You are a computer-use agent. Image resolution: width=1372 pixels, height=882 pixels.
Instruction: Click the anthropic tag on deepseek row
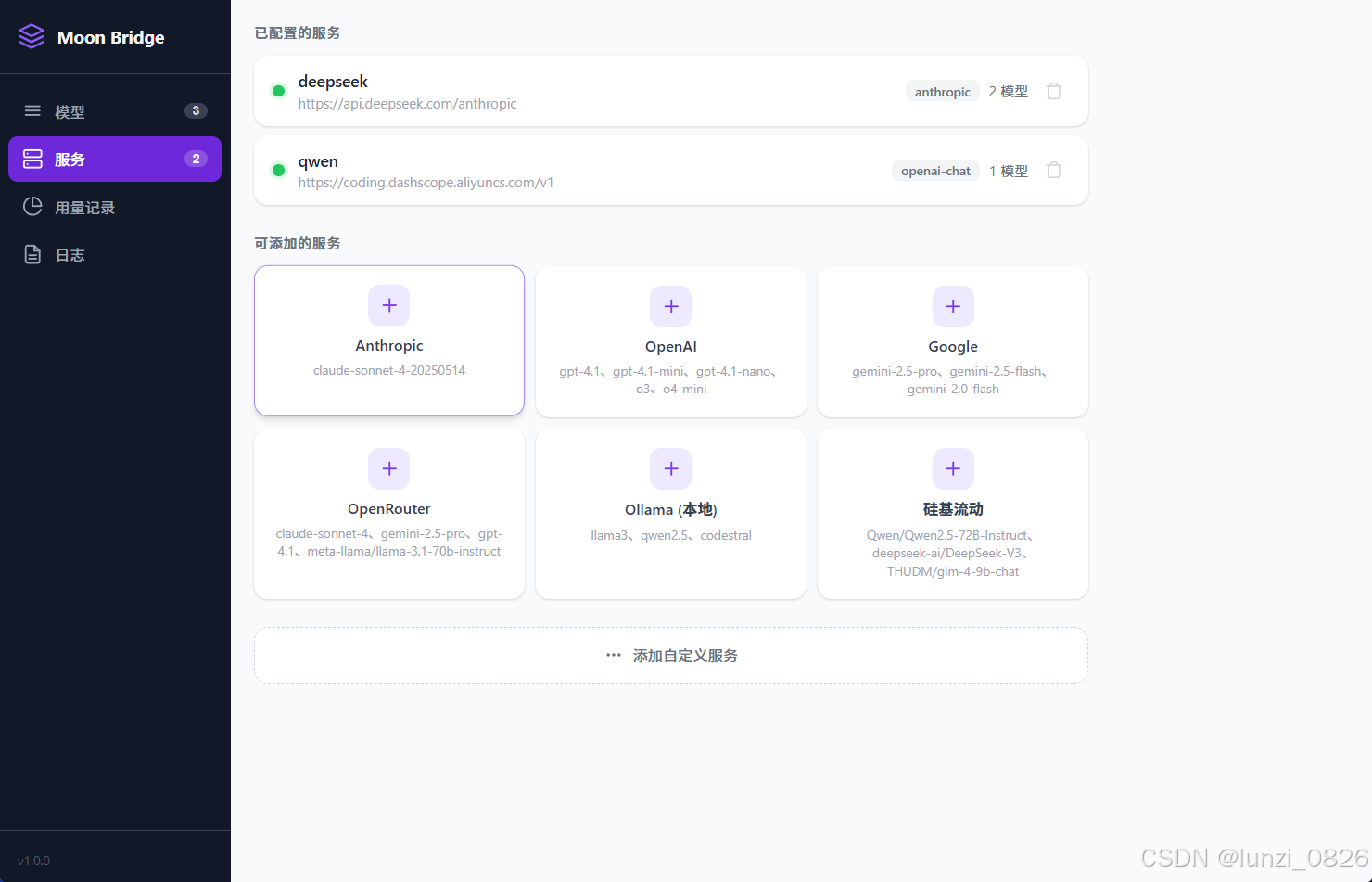click(943, 91)
